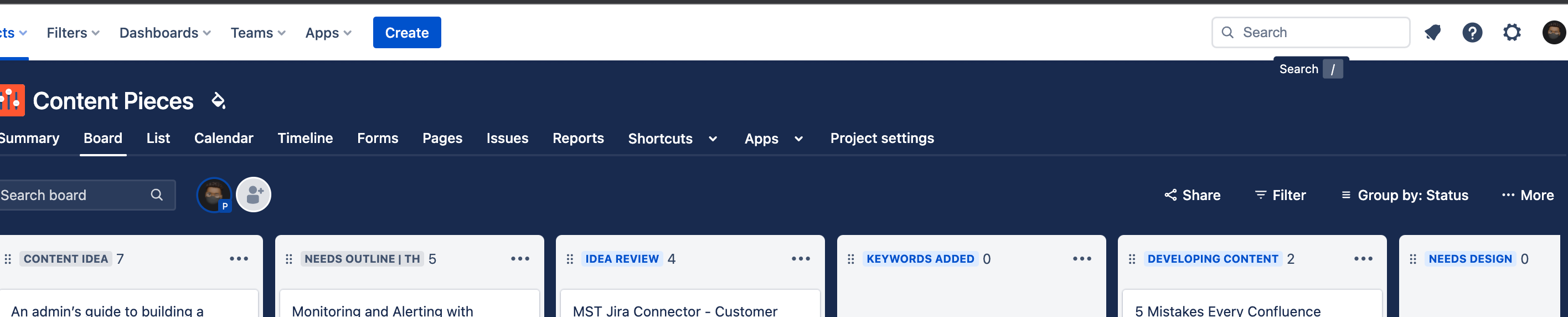Open the Reports tab
Image resolution: width=1568 pixels, height=317 pixels.
(578, 139)
